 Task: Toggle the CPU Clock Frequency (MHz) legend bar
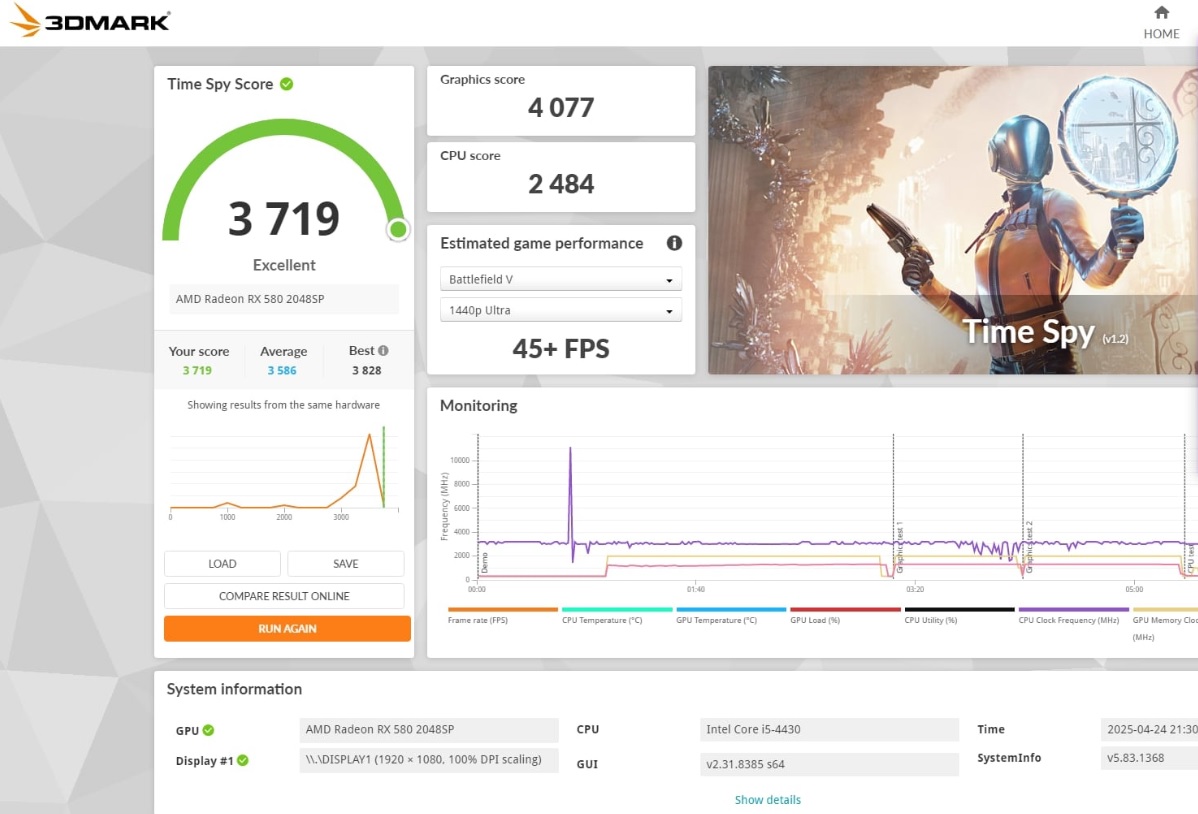(1073, 610)
